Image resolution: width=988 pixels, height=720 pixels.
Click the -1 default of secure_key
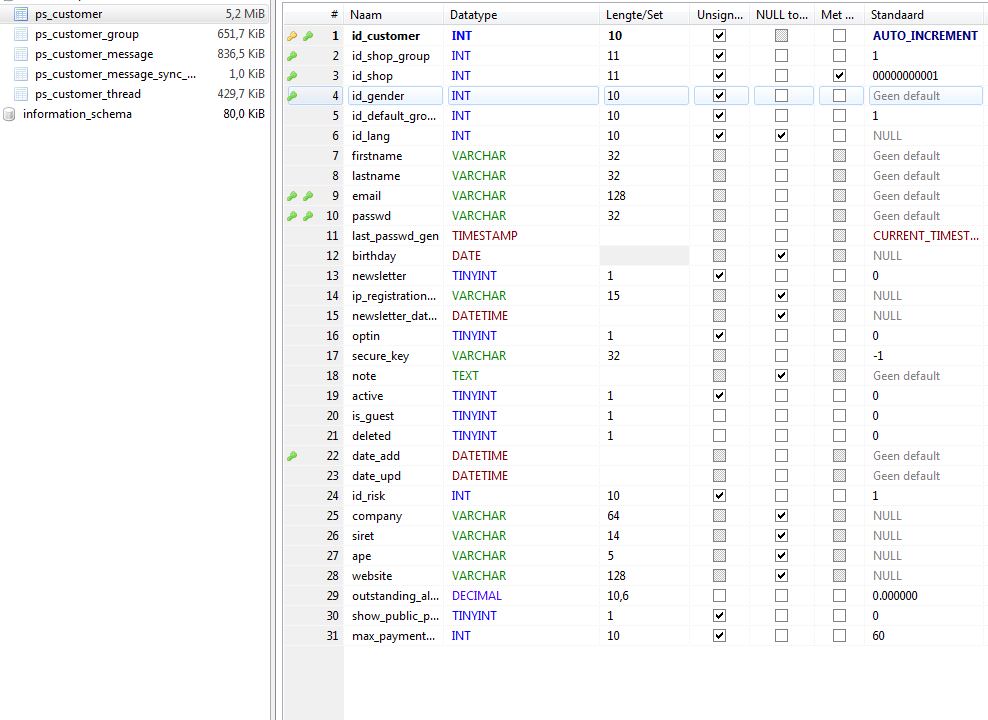click(x=878, y=356)
